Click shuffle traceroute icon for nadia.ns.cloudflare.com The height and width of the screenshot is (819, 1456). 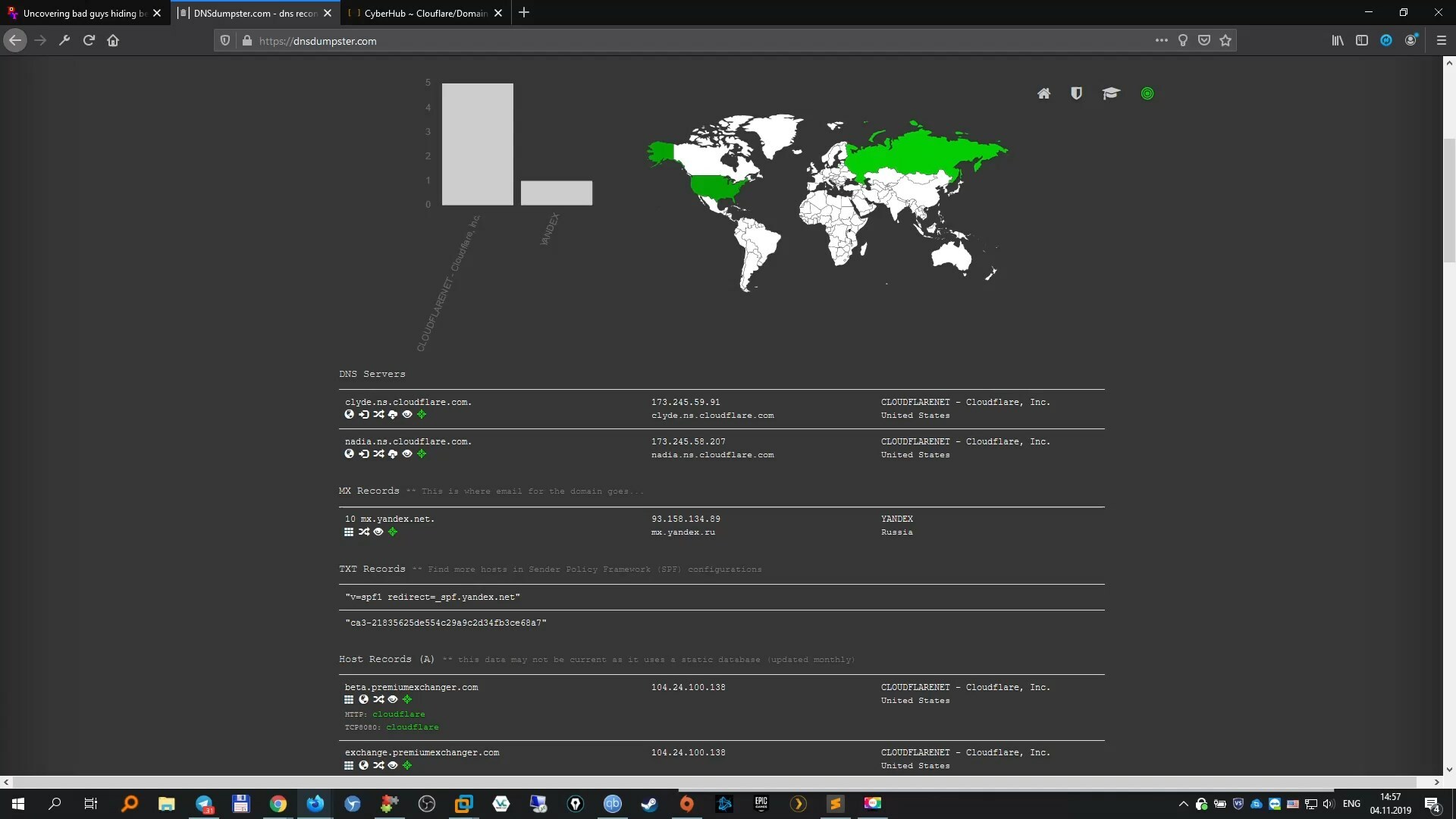[378, 453]
